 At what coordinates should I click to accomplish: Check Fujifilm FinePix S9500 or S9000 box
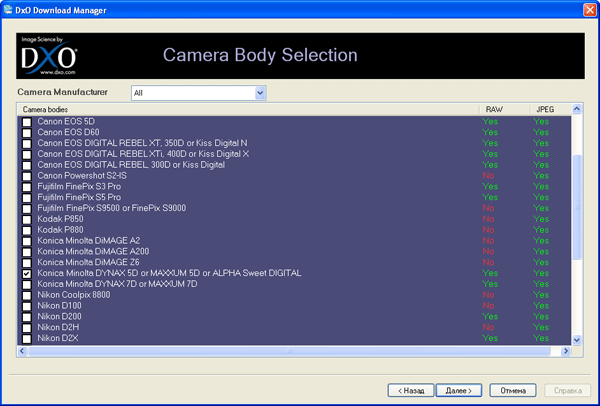pyautogui.click(x=27, y=209)
